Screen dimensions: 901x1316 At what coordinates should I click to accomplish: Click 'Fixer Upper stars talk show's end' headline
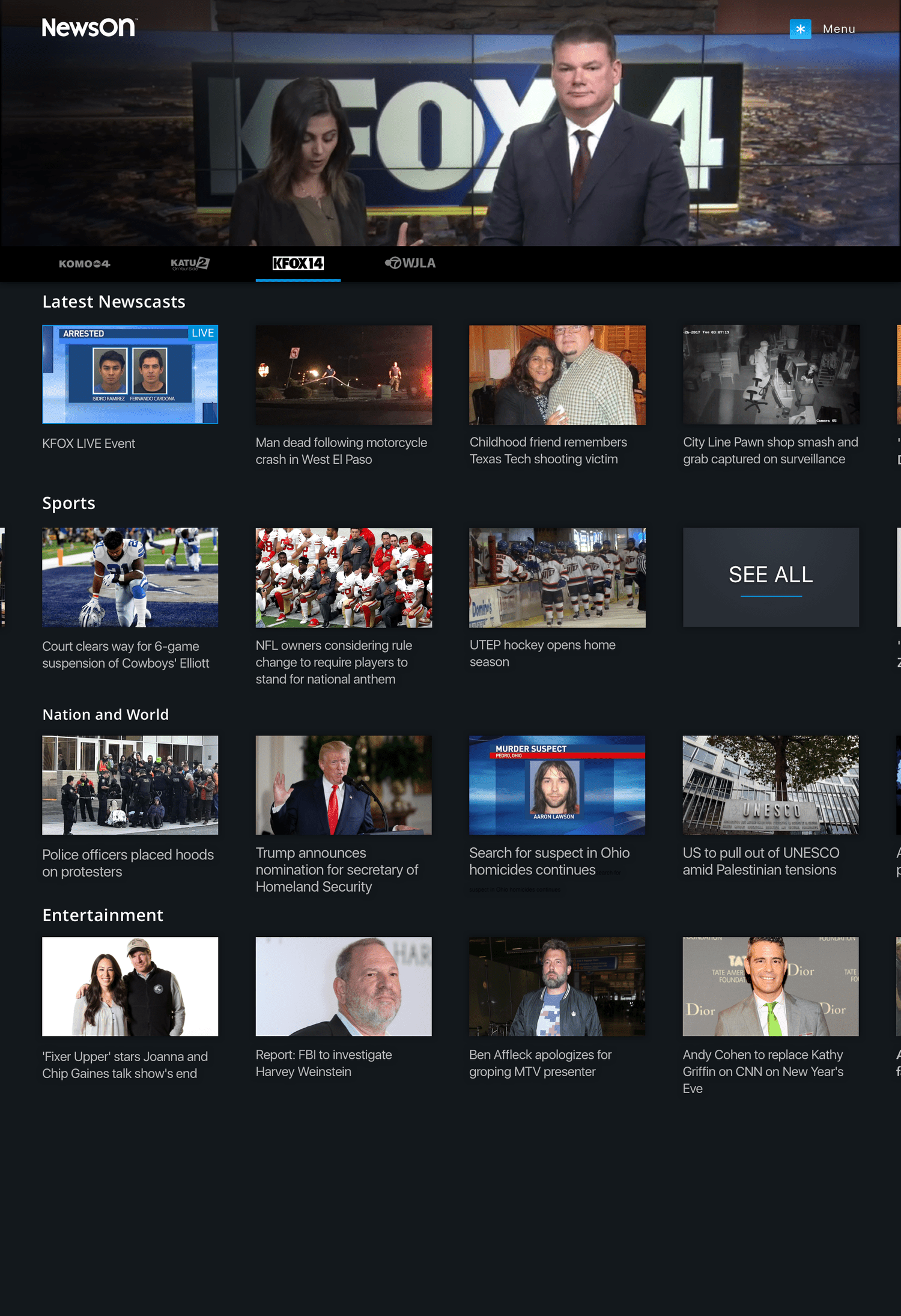point(125,1065)
